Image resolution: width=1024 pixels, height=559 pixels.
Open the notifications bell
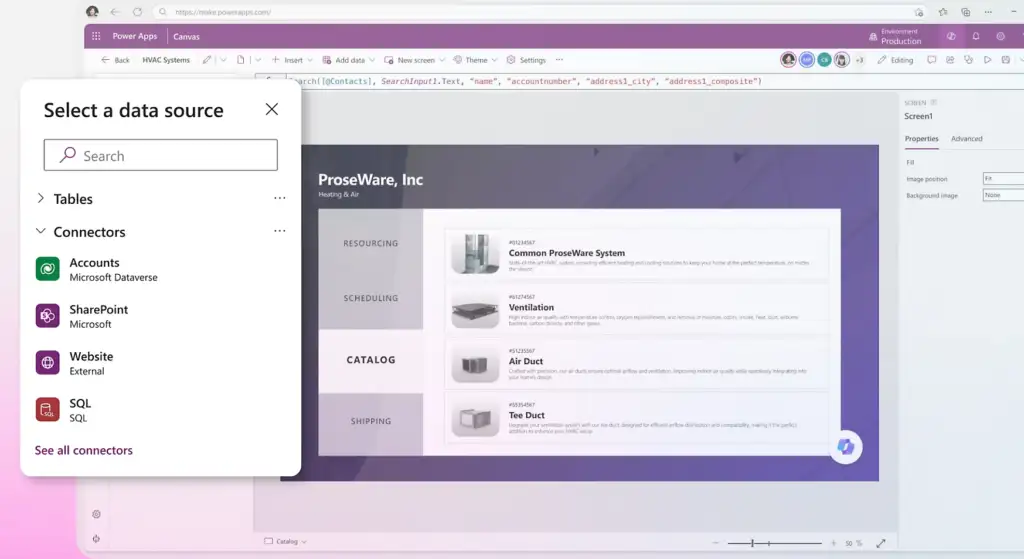[976, 37]
